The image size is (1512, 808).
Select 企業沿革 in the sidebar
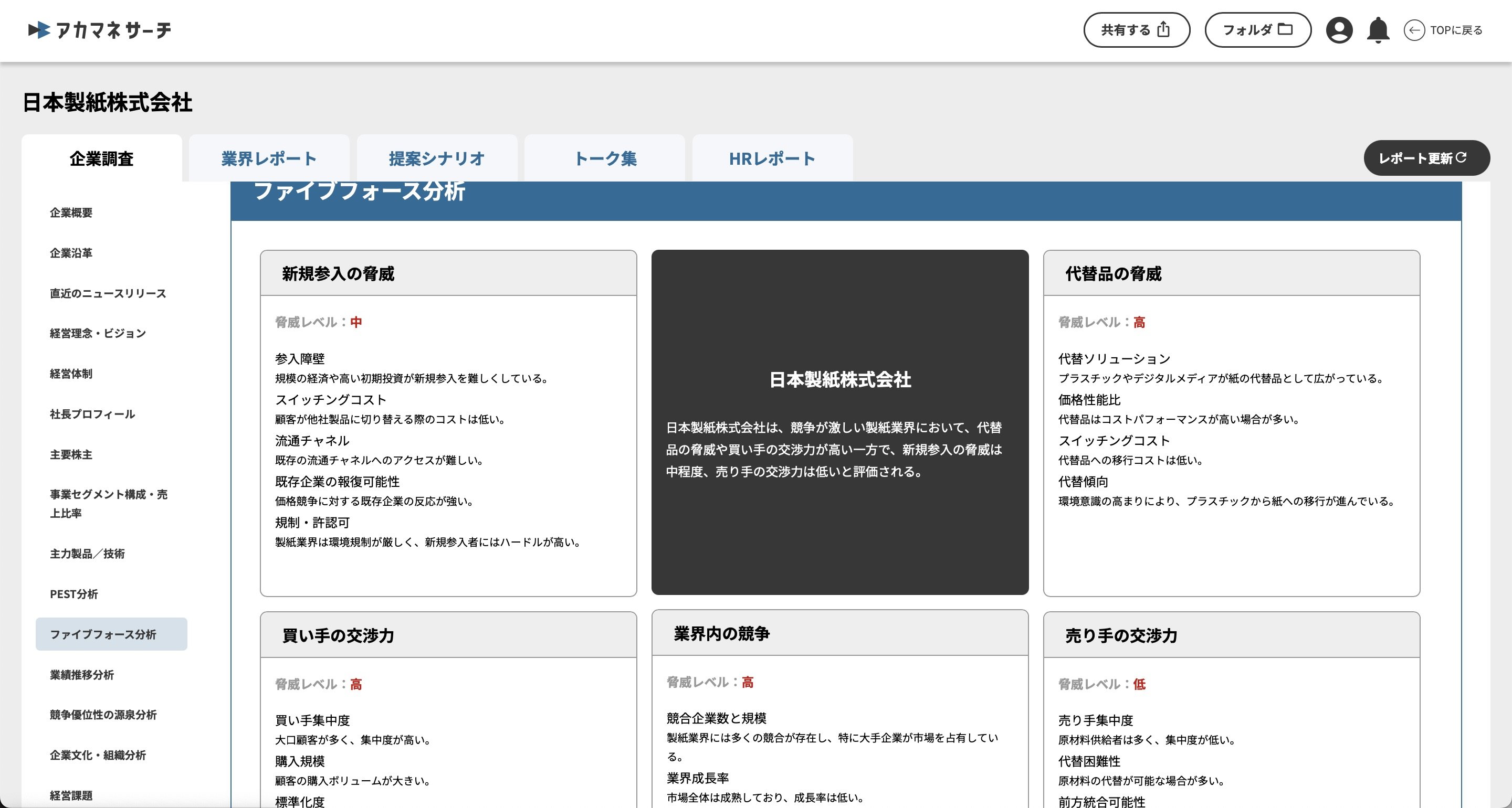(71, 253)
